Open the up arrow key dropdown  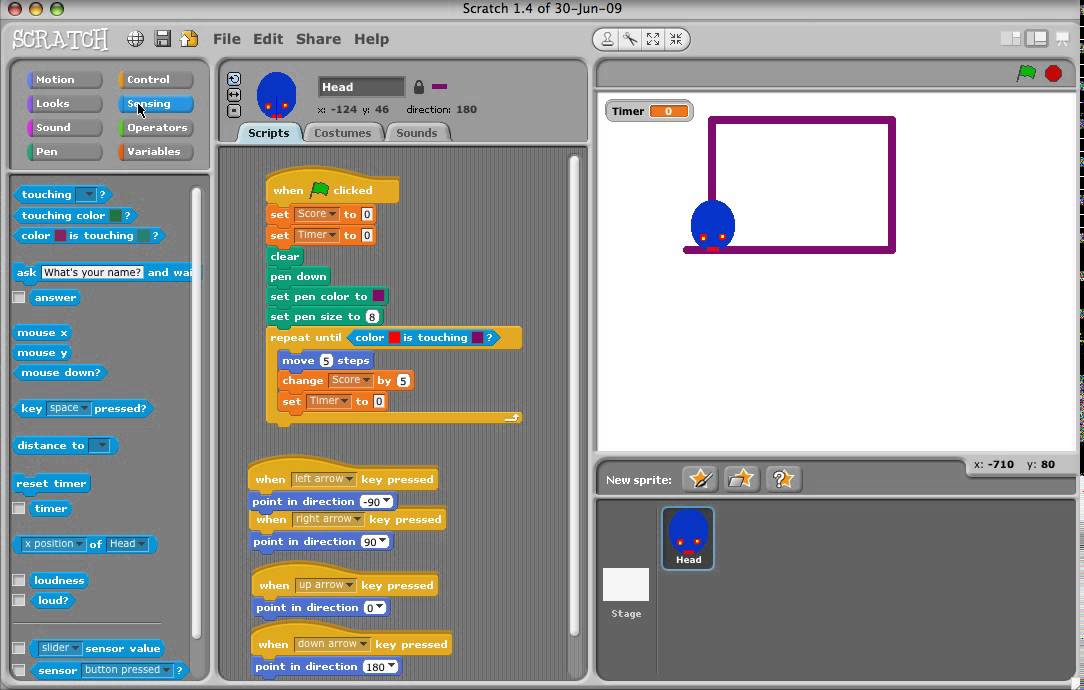(x=326, y=585)
